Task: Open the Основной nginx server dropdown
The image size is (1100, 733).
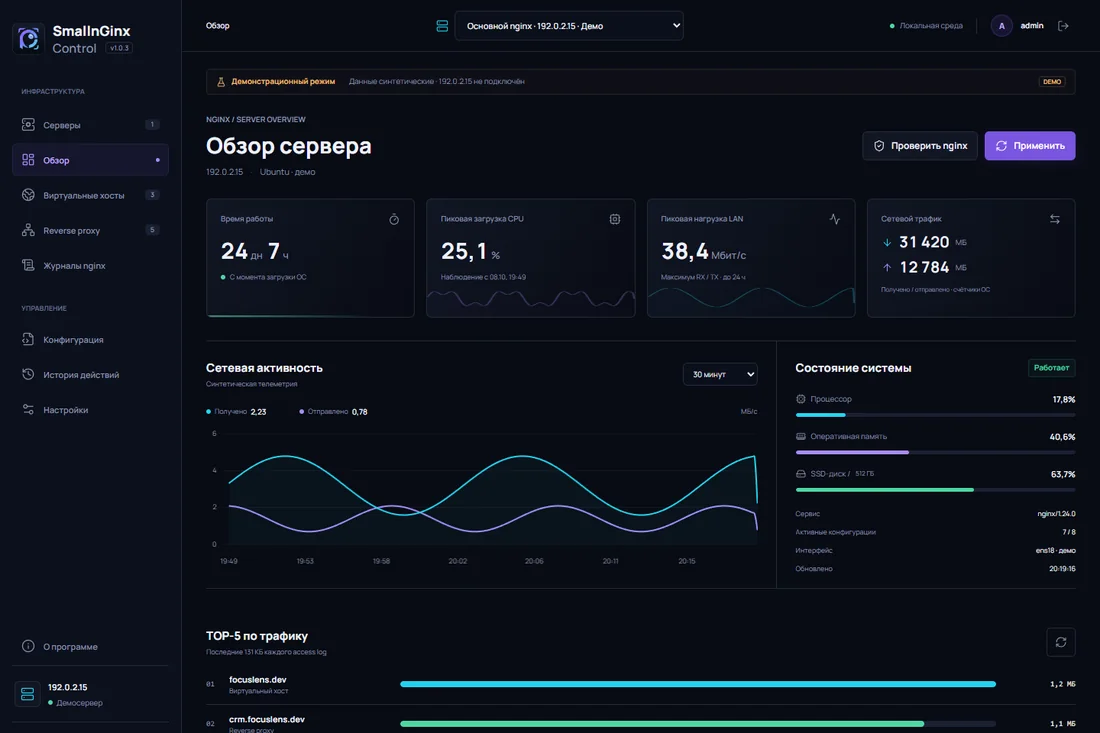Action: point(569,26)
